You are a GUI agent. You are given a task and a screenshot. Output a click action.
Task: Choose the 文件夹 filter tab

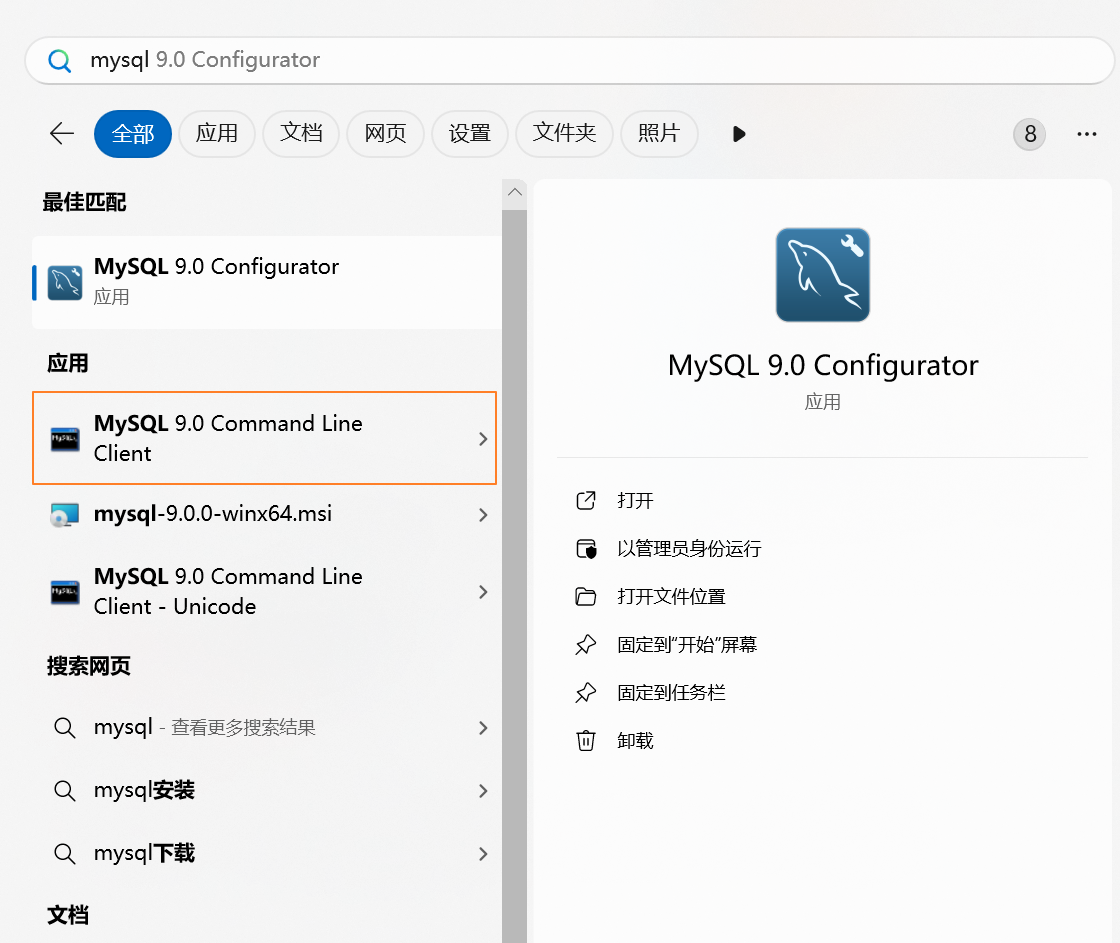pyautogui.click(x=564, y=134)
